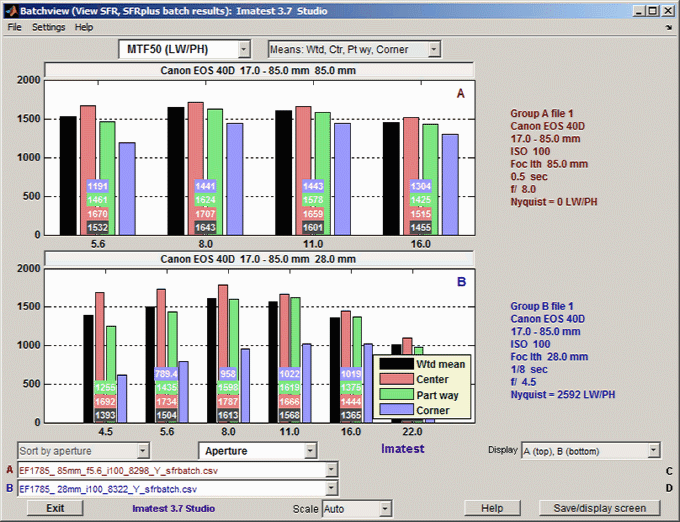Image resolution: width=680 pixels, height=522 pixels.
Task: Click the 1455 weighted mean label in chart A
Action: (420, 227)
